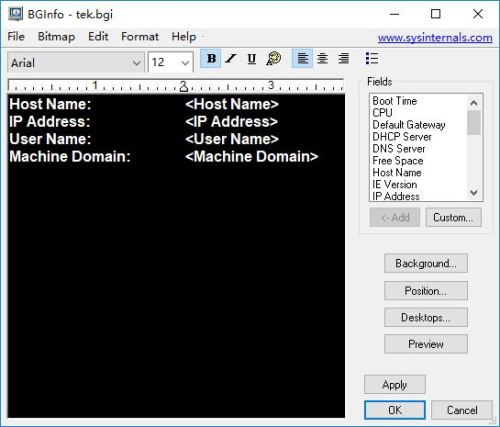Viewport: 500px width, 427px height.
Task: Open the Desktops... settings
Action: [x=426, y=317]
